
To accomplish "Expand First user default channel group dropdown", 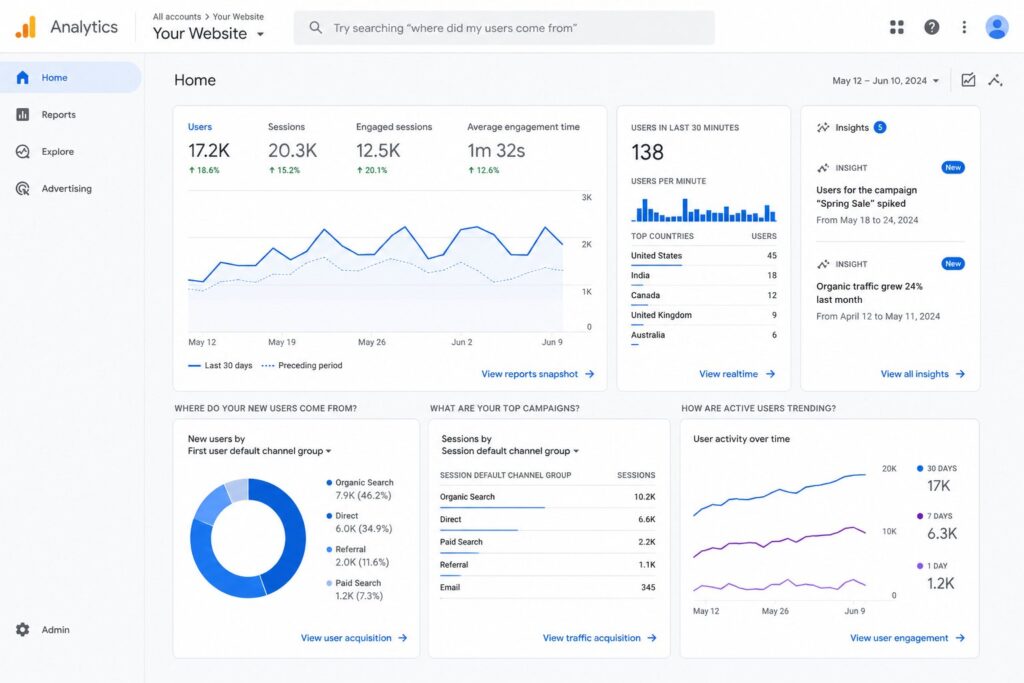I will 259,451.
